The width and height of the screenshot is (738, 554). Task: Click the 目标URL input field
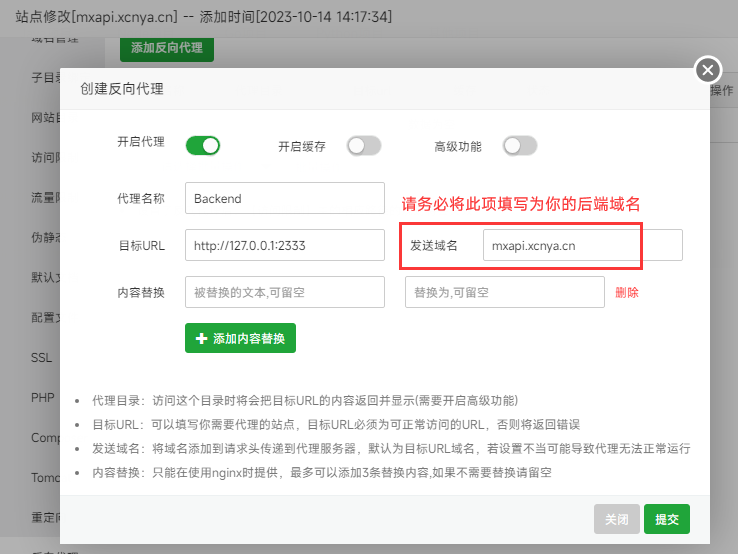[x=284, y=245]
